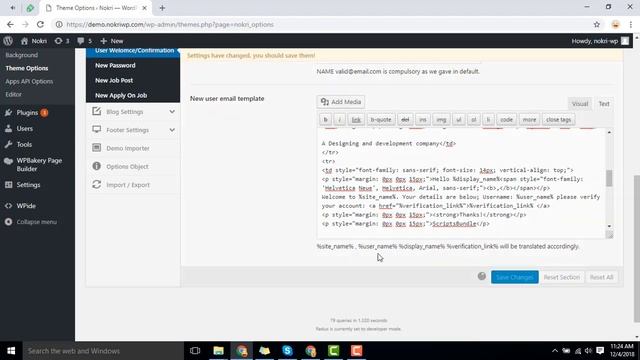
Task: Click the email template editor scrollbar thumb
Action: [609, 178]
